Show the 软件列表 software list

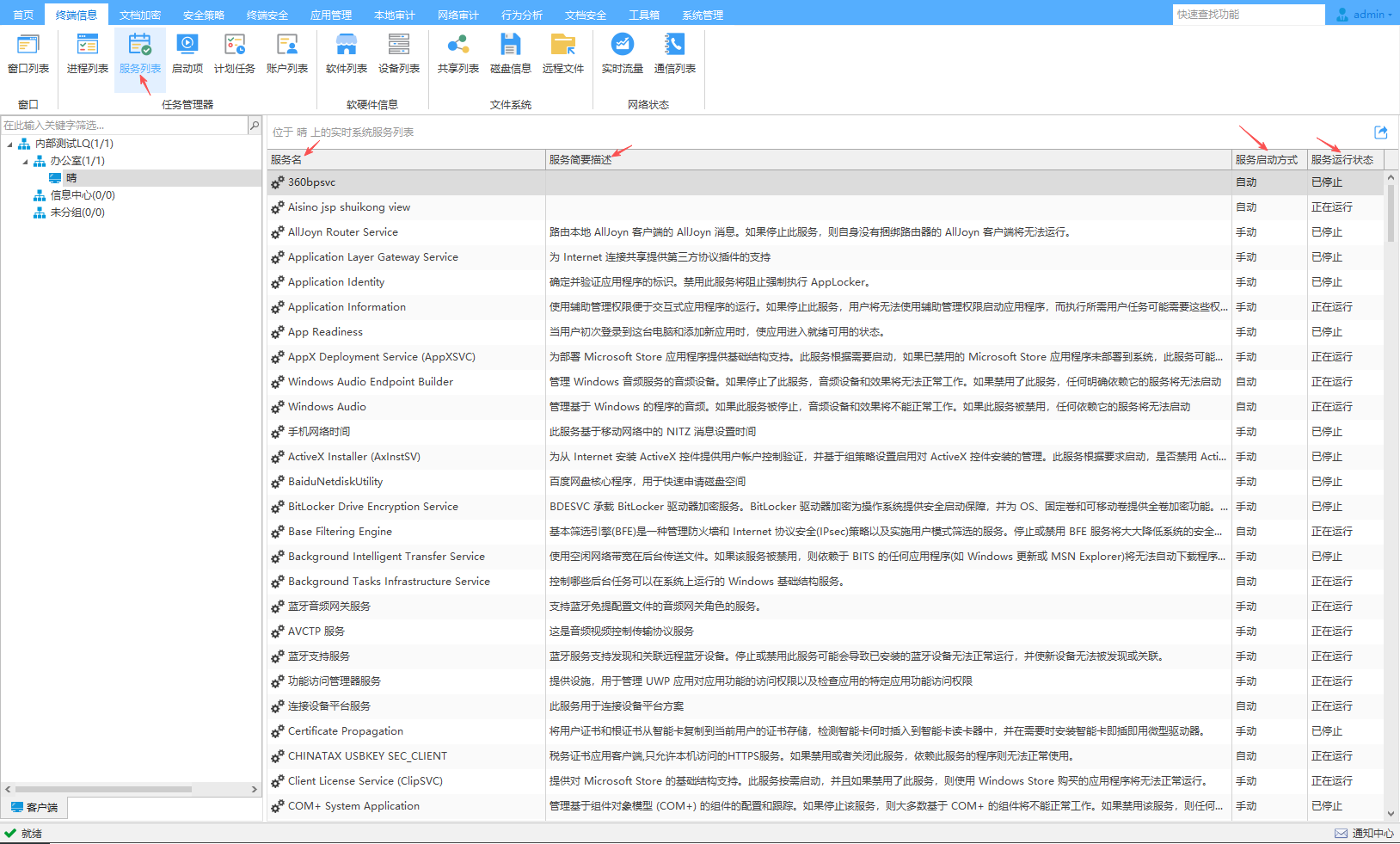click(347, 53)
